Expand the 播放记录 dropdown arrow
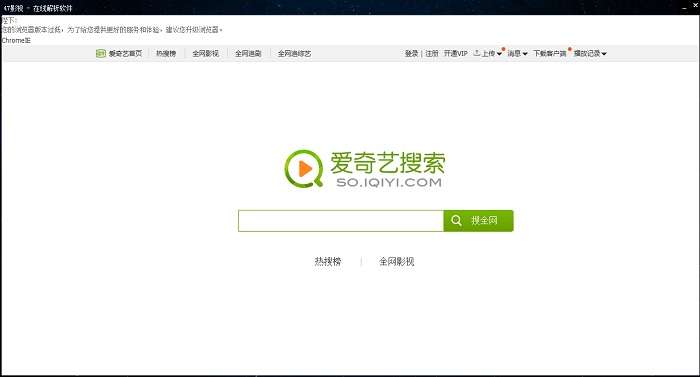 click(604, 54)
